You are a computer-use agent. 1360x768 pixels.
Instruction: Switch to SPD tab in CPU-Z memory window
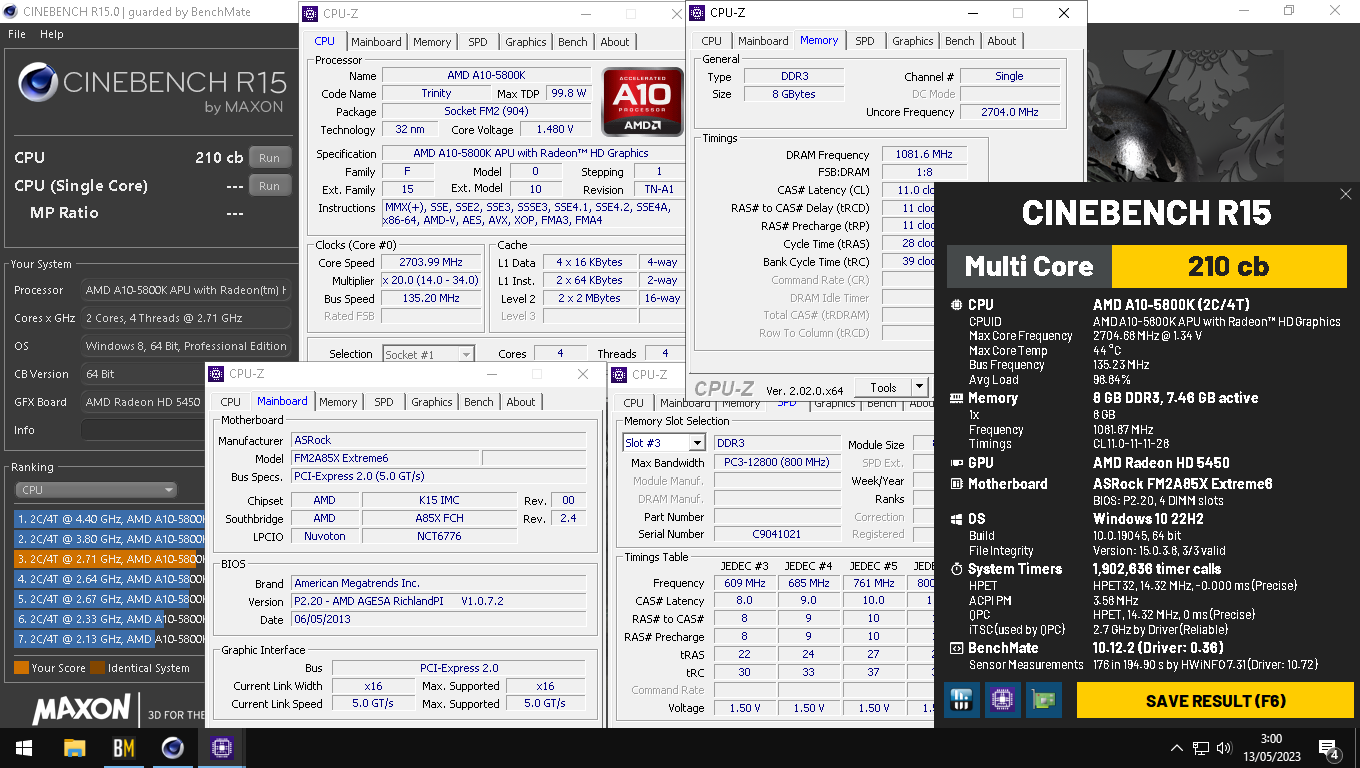(x=865, y=41)
